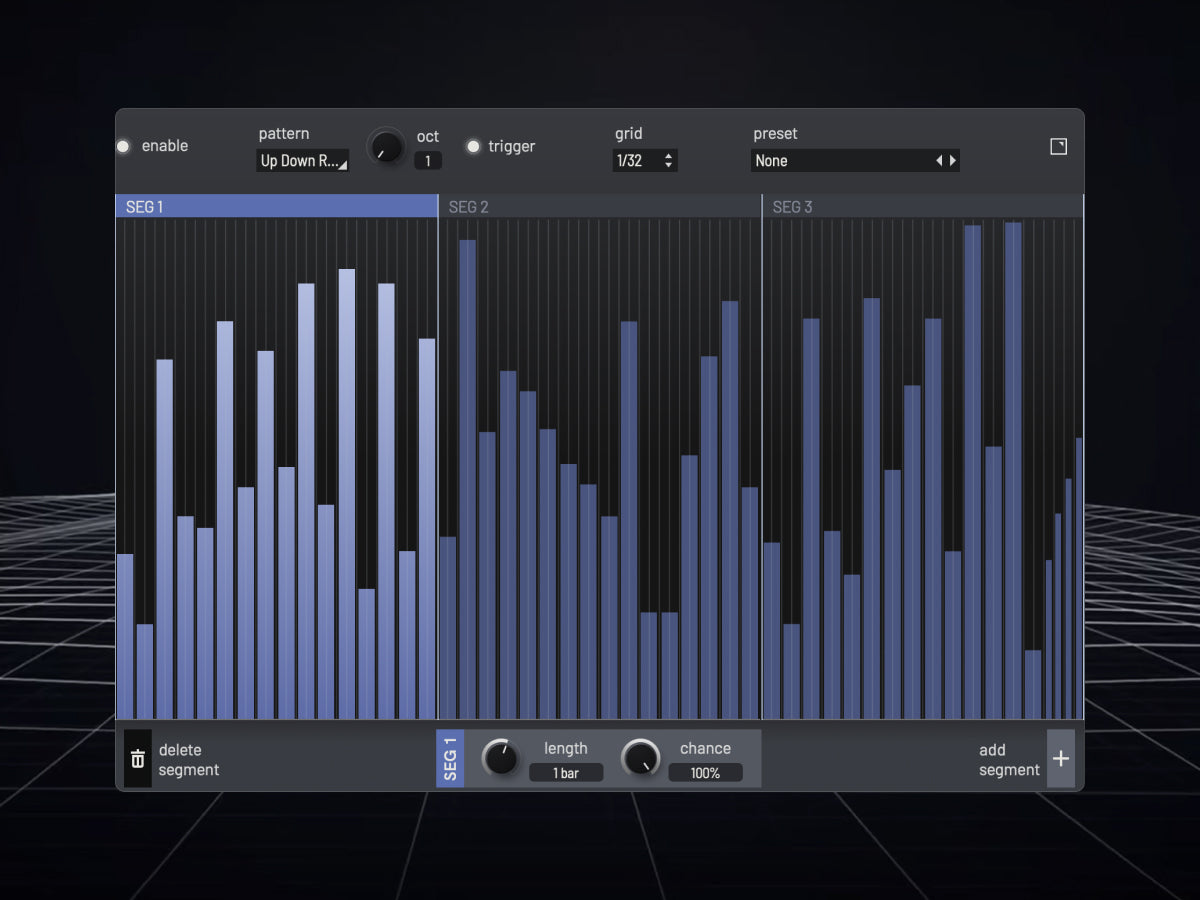Image resolution: width=1200 pixels, height=900 pixels.
Task: Click the length value field showing 1 bar
Action: 566,773
